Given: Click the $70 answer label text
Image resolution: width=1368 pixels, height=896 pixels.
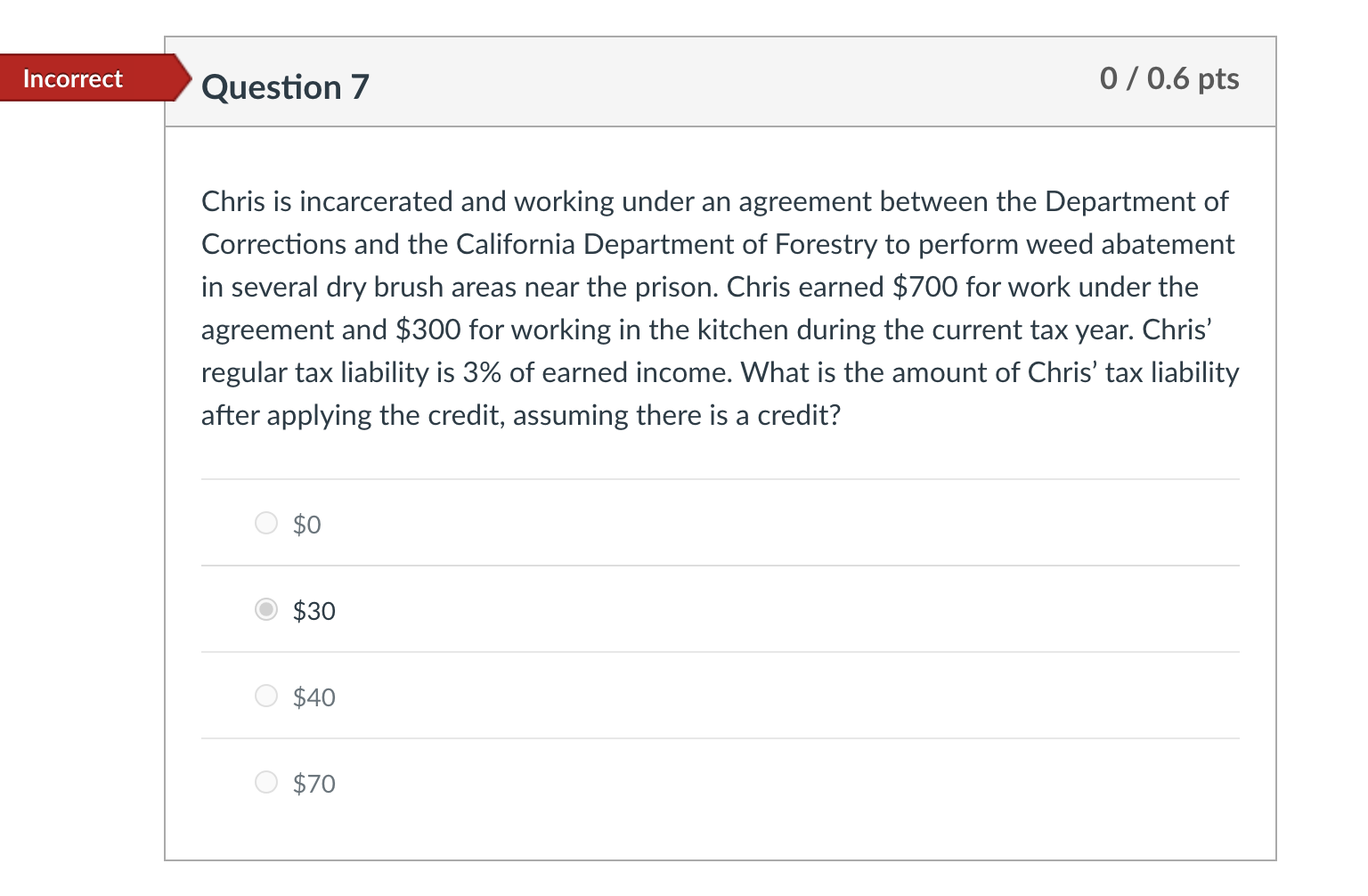Looking at the screenshot, I should coord(313,784).
